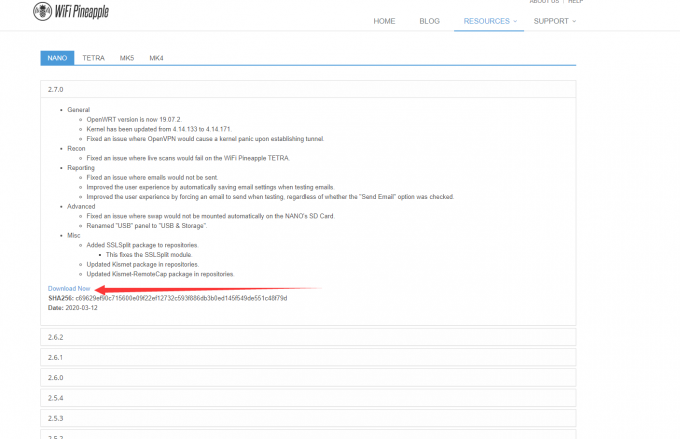Viewport: 680px width, 439px height.
Task: Click 'Fixed an issue where emails' line
Action: coord(152,177)
